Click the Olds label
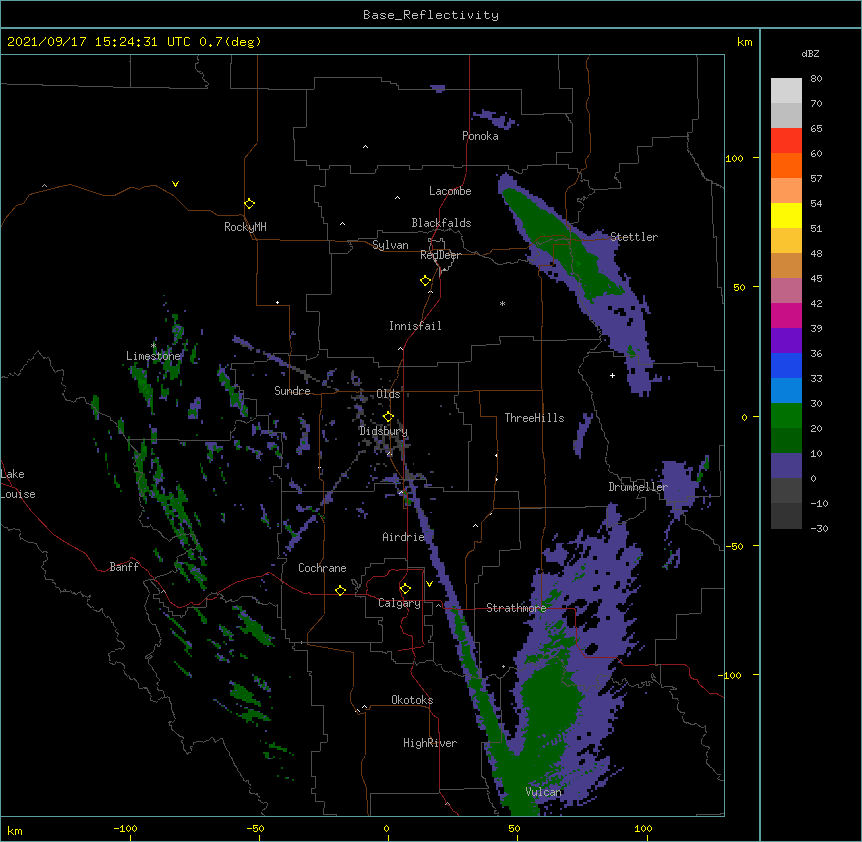 [x=388, y=394]
